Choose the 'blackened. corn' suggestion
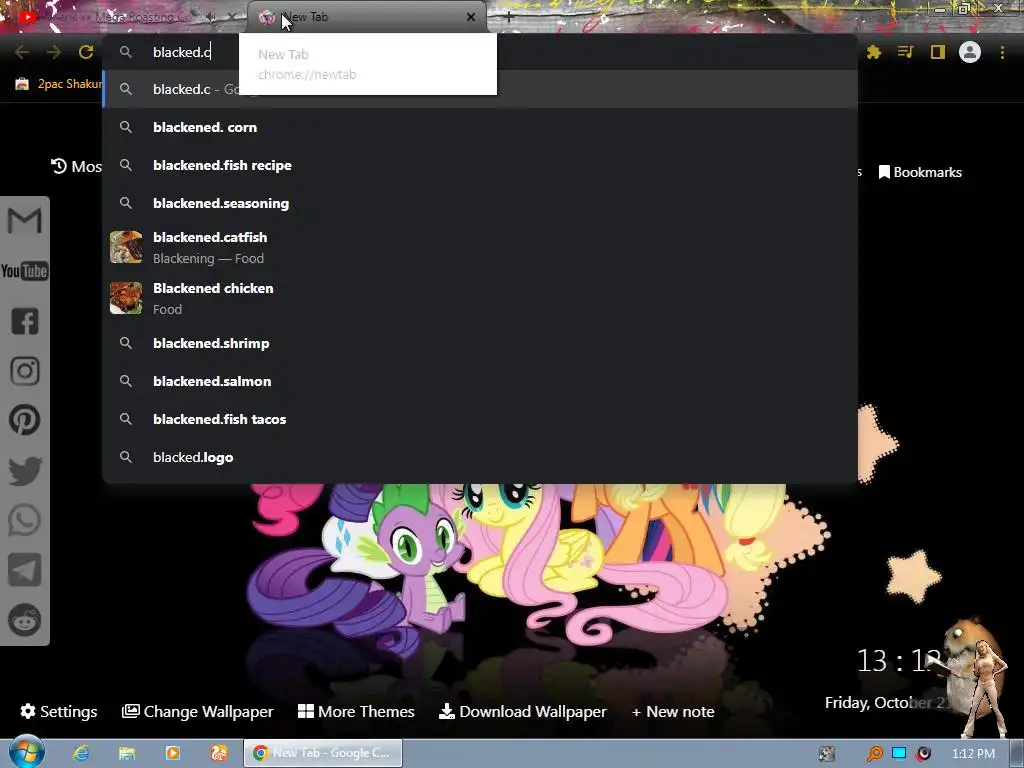The height and width of the screenshot is (768, 1024). point(480,127)
